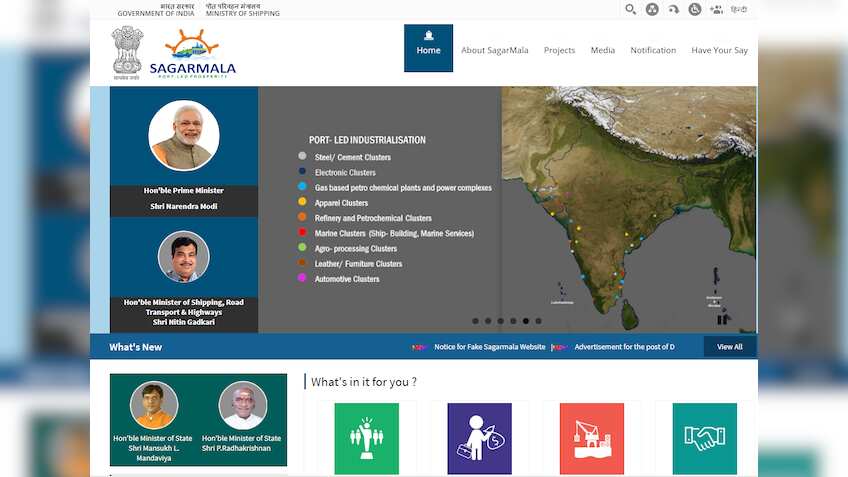Click the teal handshake tile icon

point(705,439)
